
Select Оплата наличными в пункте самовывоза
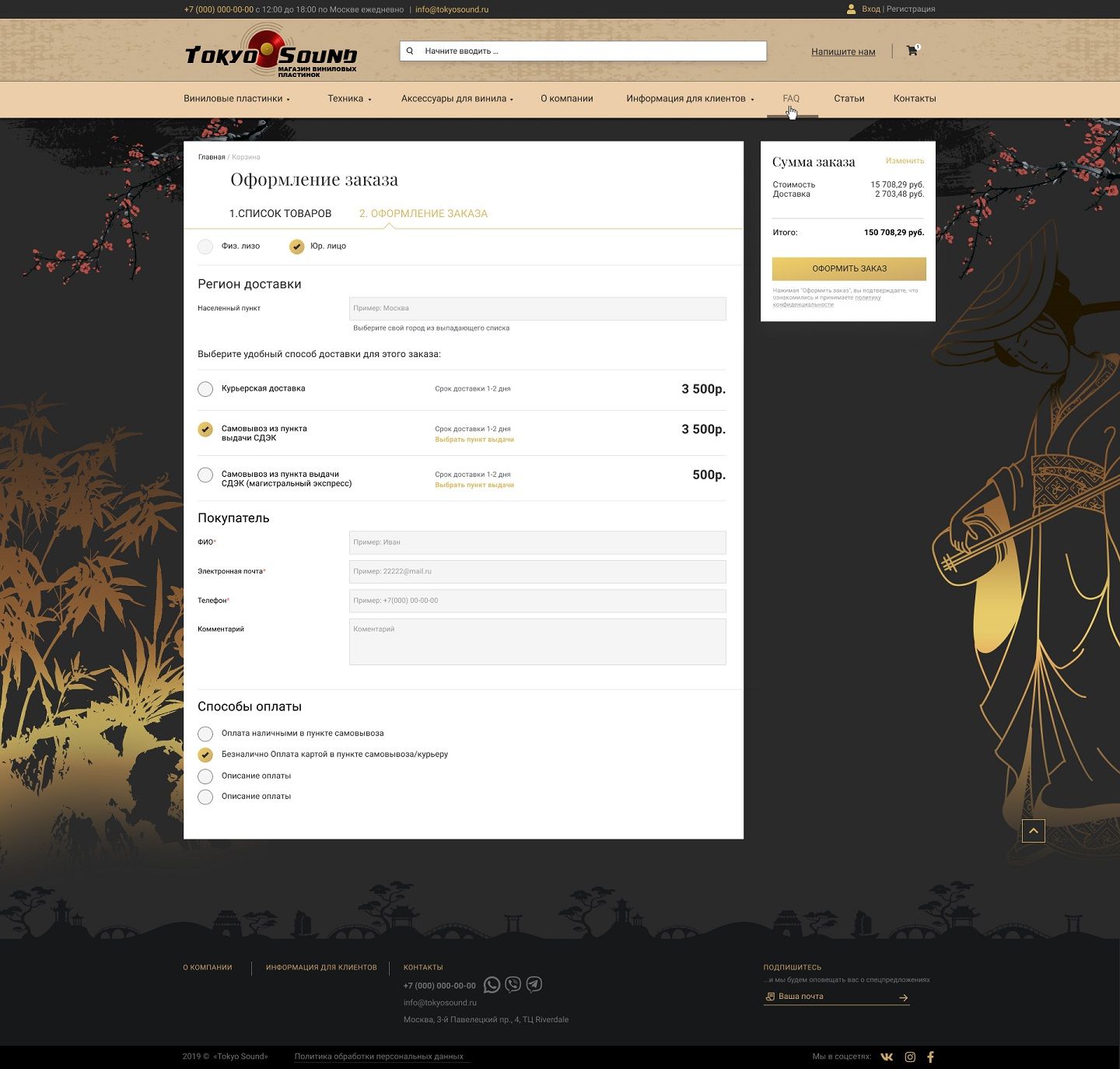pos(205,734)
